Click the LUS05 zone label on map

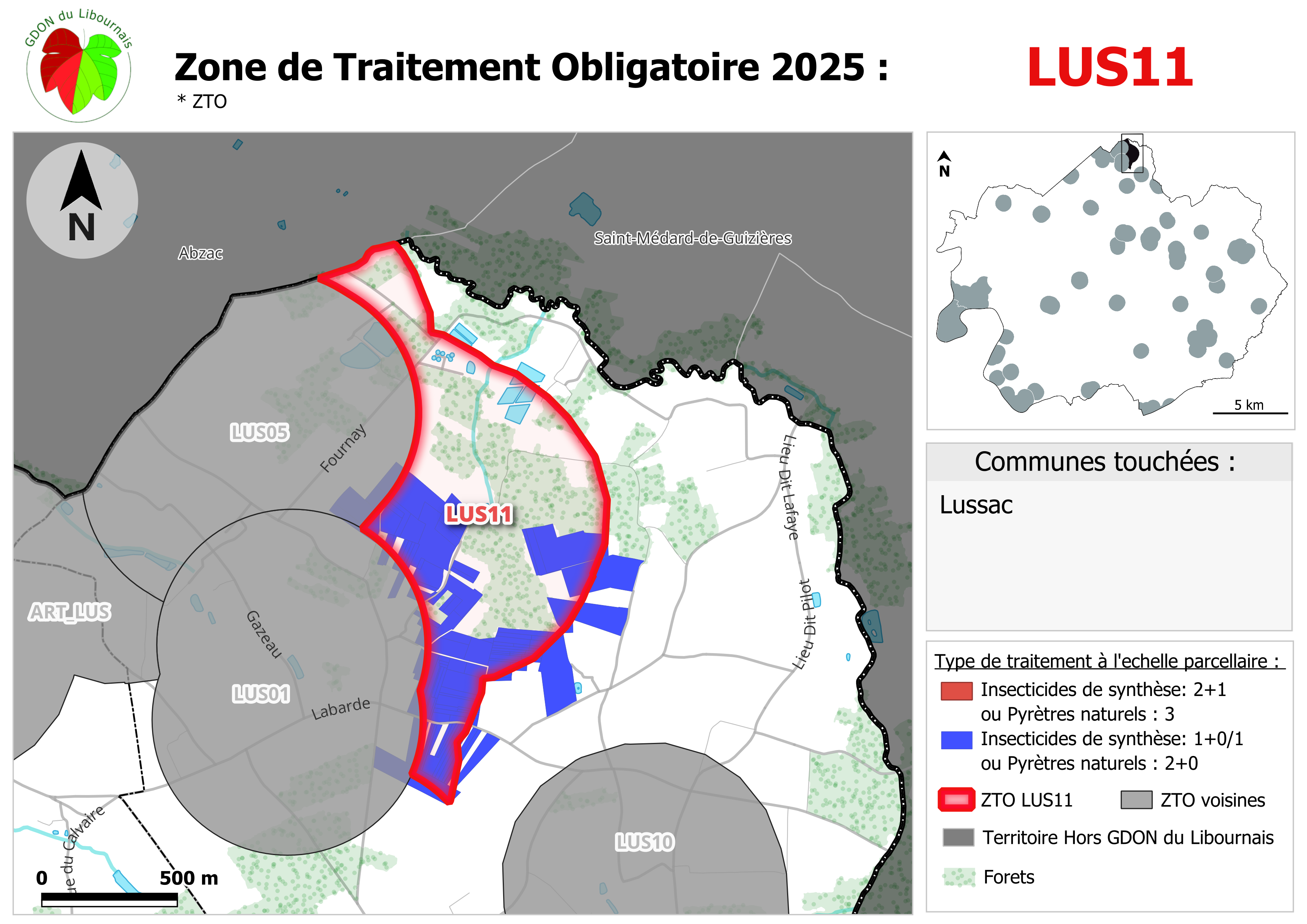tap(260, 433)
